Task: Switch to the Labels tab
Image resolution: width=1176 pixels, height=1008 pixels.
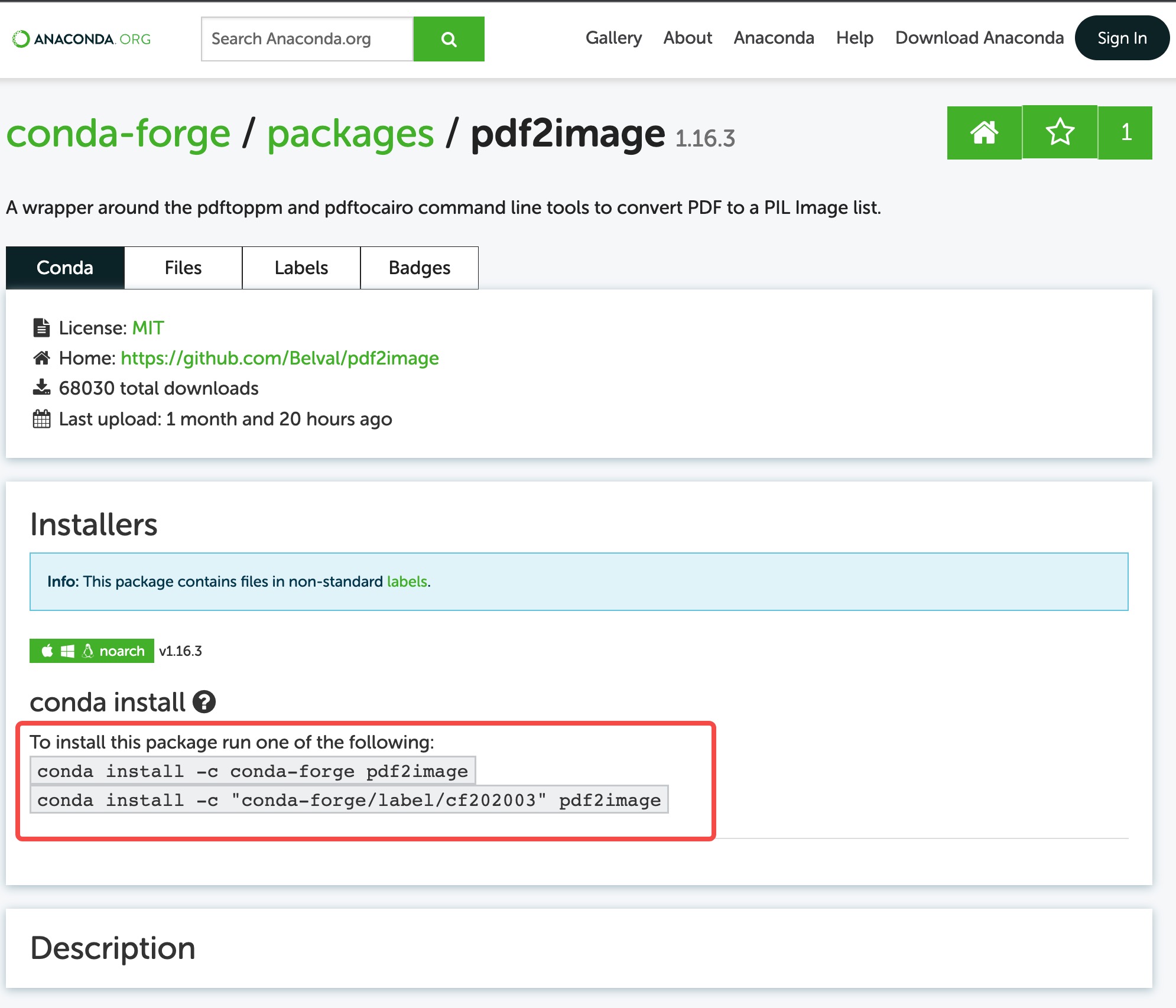Action: pyautogui.click(x=301, y=268)
